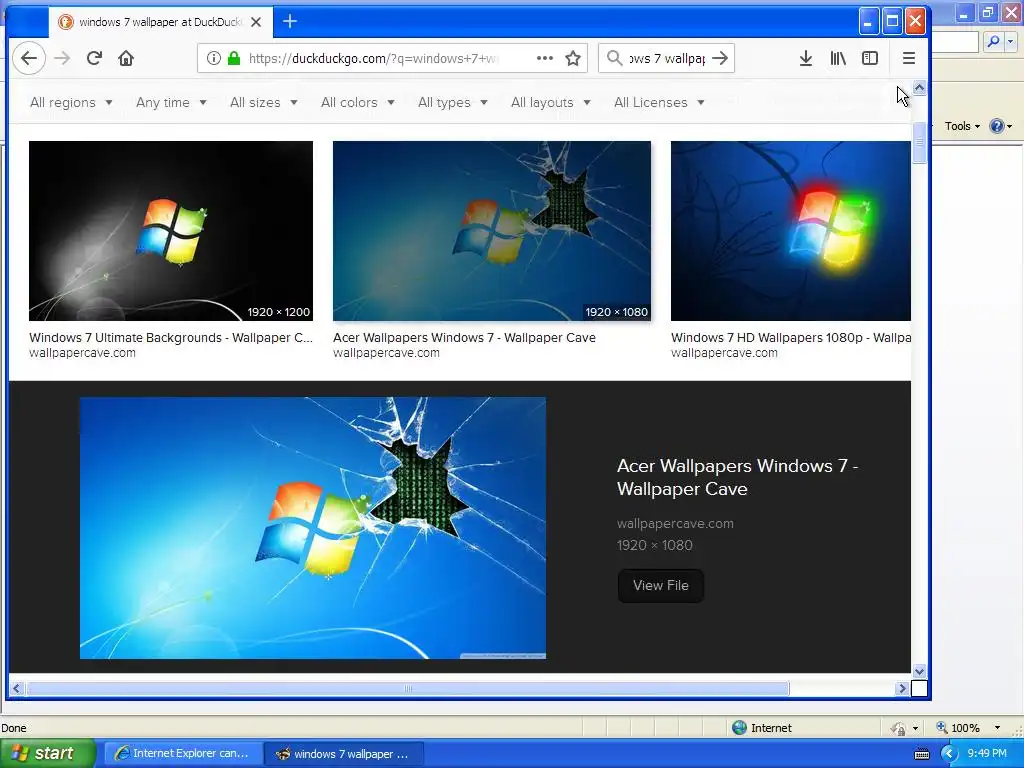
Task: Click the vertical scrollbar thumb
Action: [919, 143]
